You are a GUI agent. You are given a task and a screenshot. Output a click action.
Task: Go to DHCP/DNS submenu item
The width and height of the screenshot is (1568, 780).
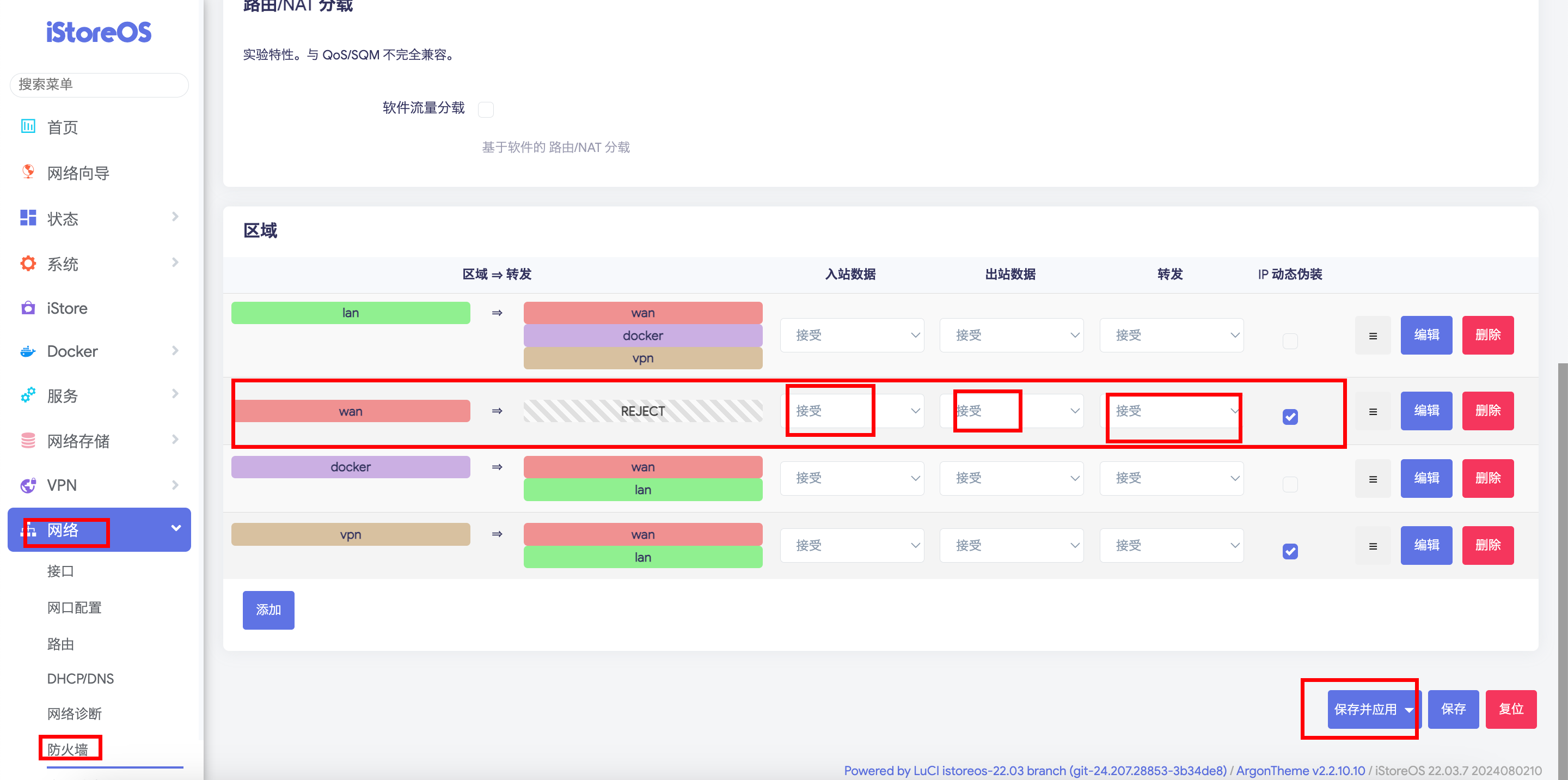[x=81, y=678]
